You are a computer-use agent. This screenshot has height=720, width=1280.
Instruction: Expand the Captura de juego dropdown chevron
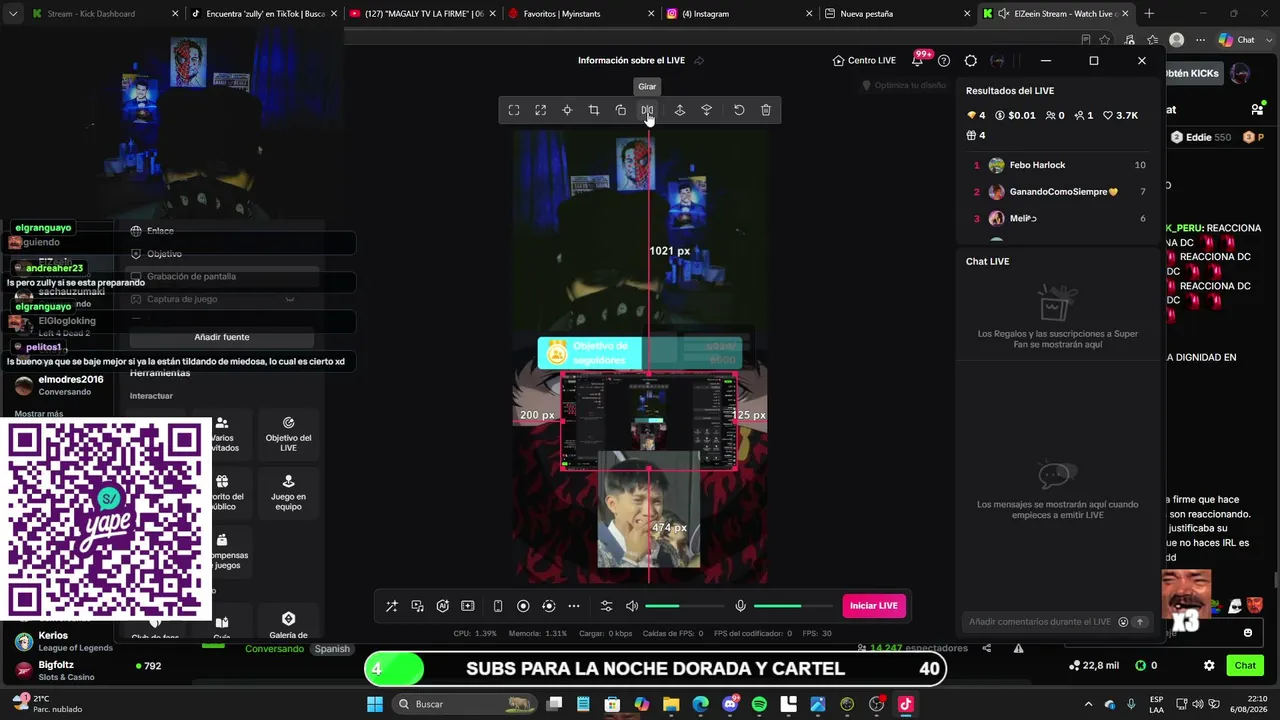tap(290, 299)
